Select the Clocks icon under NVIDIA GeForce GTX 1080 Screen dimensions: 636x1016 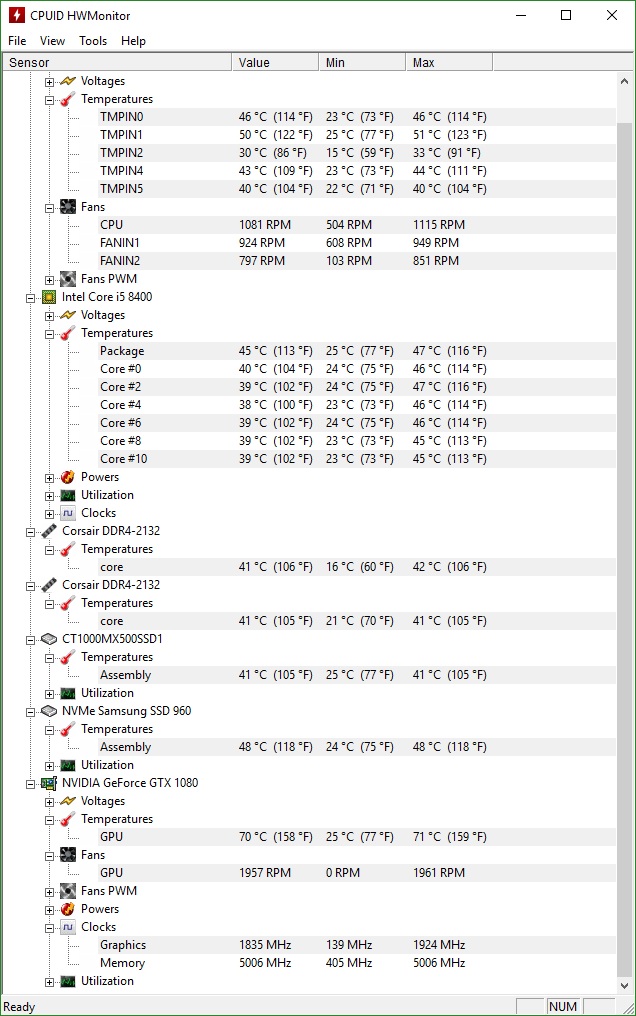66,927
